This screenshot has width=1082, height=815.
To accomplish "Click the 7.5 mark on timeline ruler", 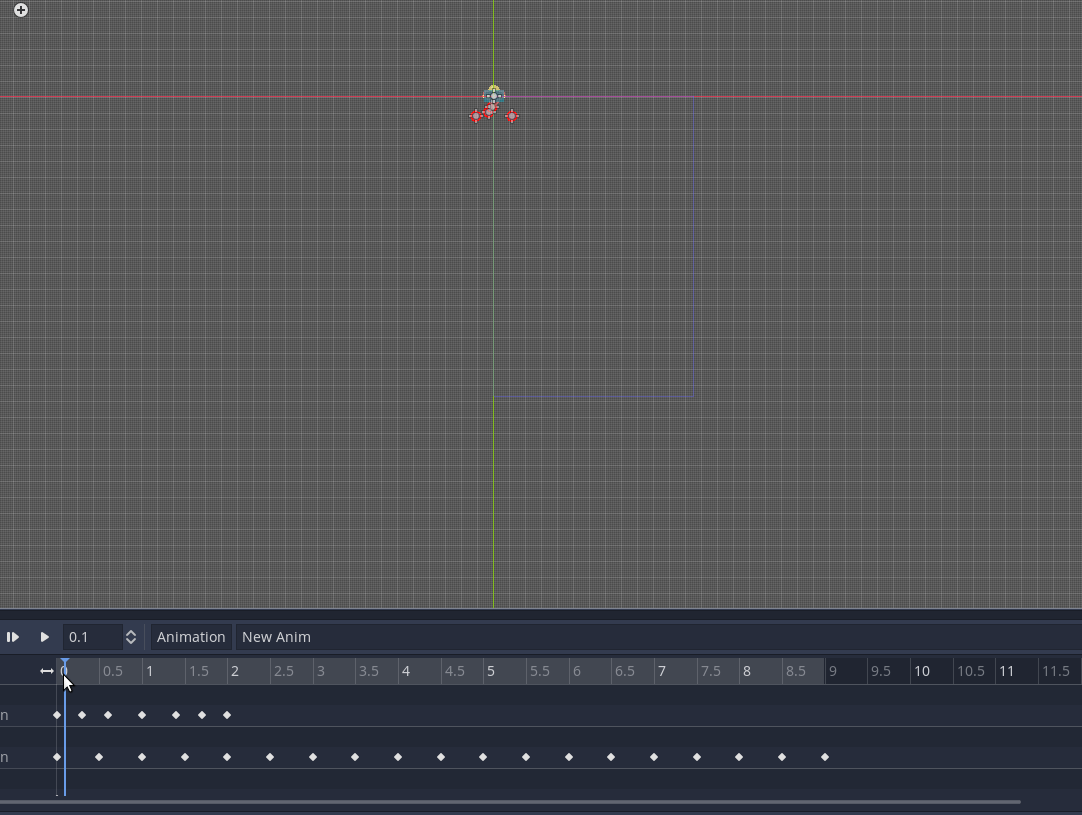I will point(711,671).
